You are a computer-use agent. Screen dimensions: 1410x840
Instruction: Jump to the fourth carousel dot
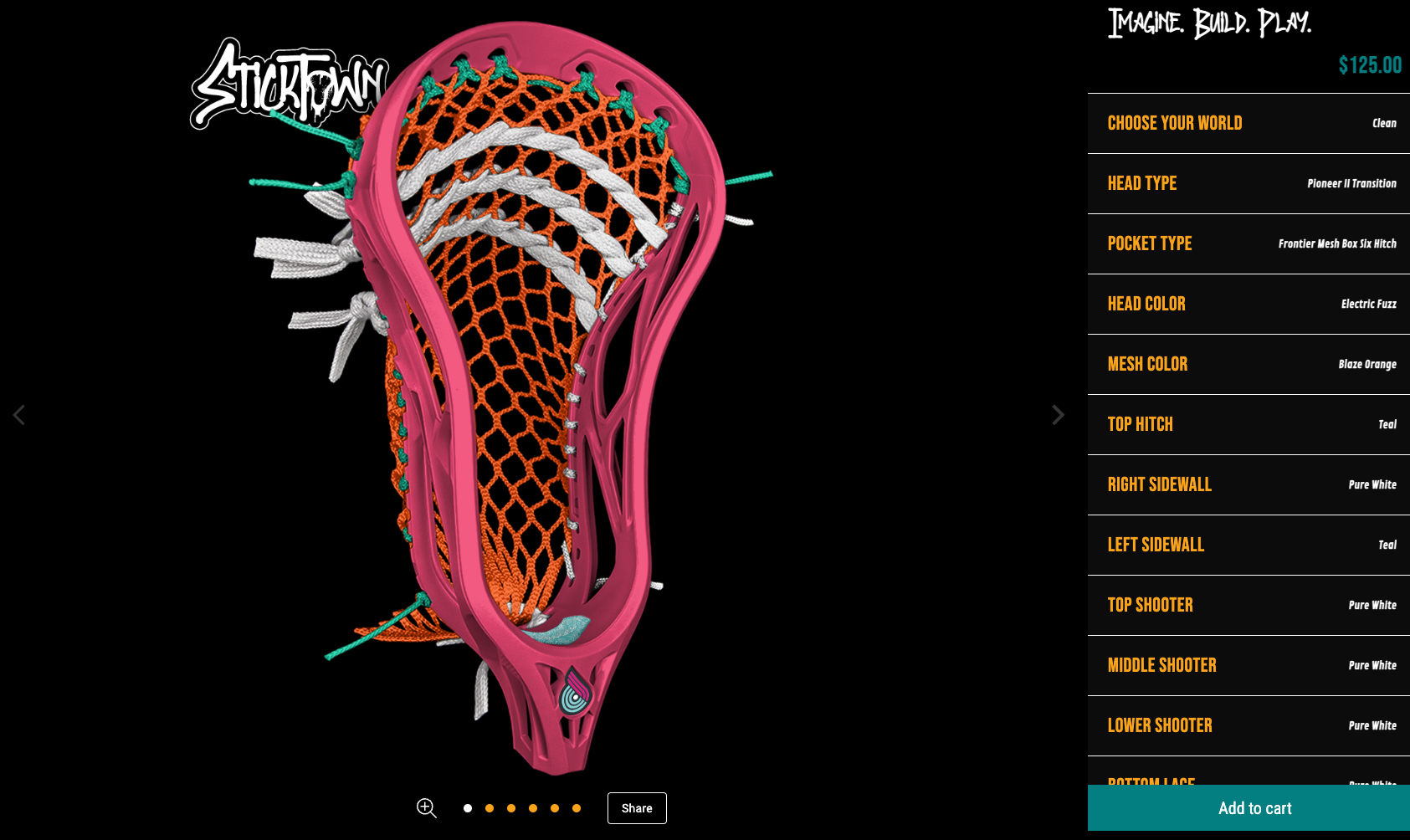tap(533, 808)
